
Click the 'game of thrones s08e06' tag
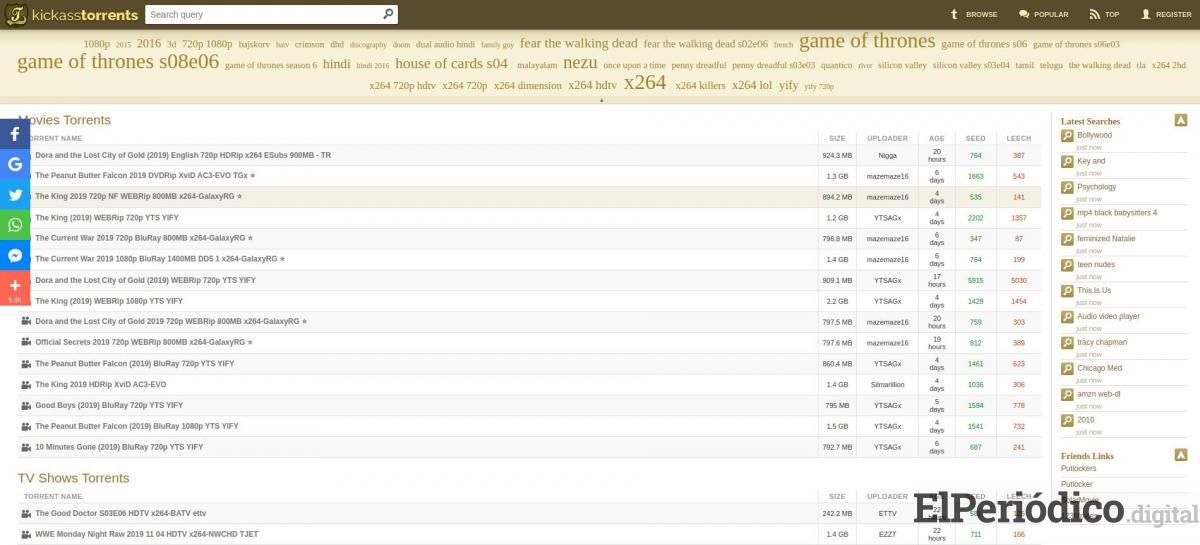[x=118, y=62]
